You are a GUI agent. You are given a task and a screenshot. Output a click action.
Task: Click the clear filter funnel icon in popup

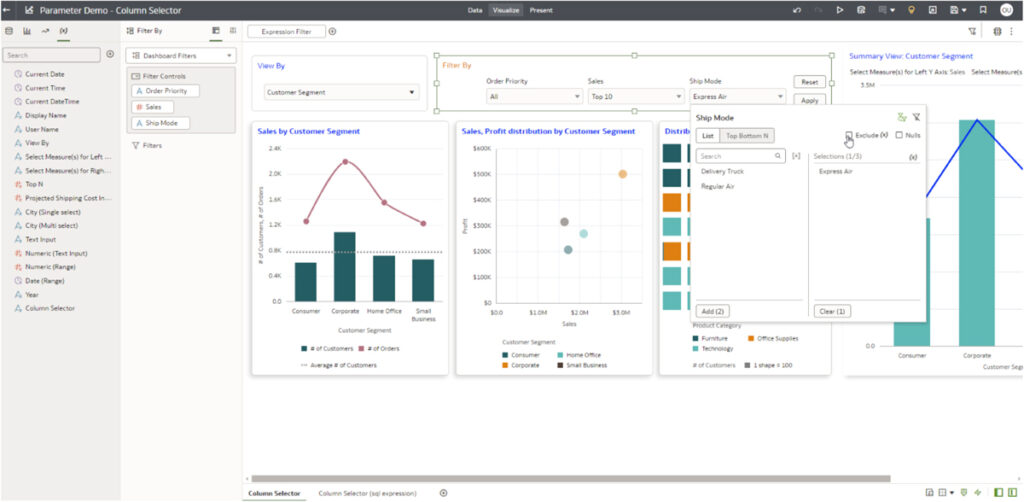click(x=916, y=117)
